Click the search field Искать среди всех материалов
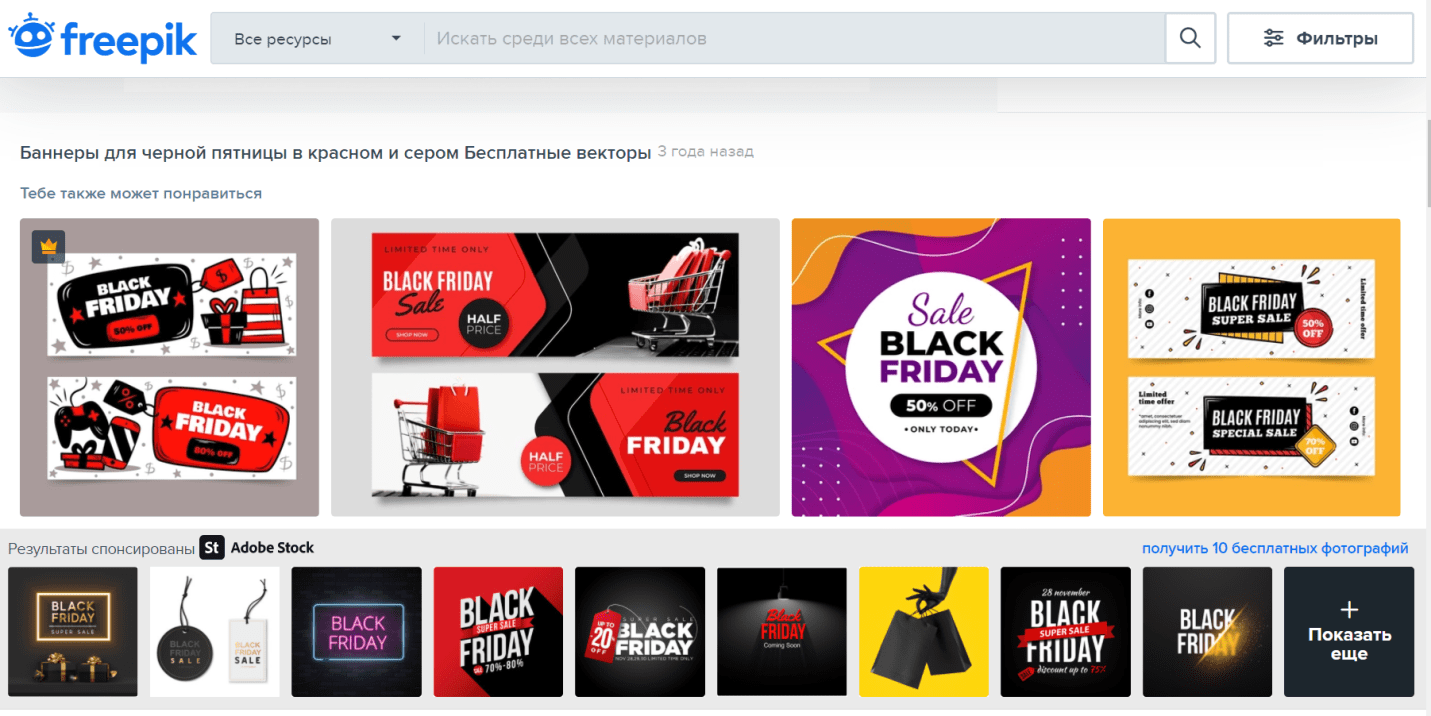Image resolution: width=1431 pixels, height=716 pixels. point(795,39)
